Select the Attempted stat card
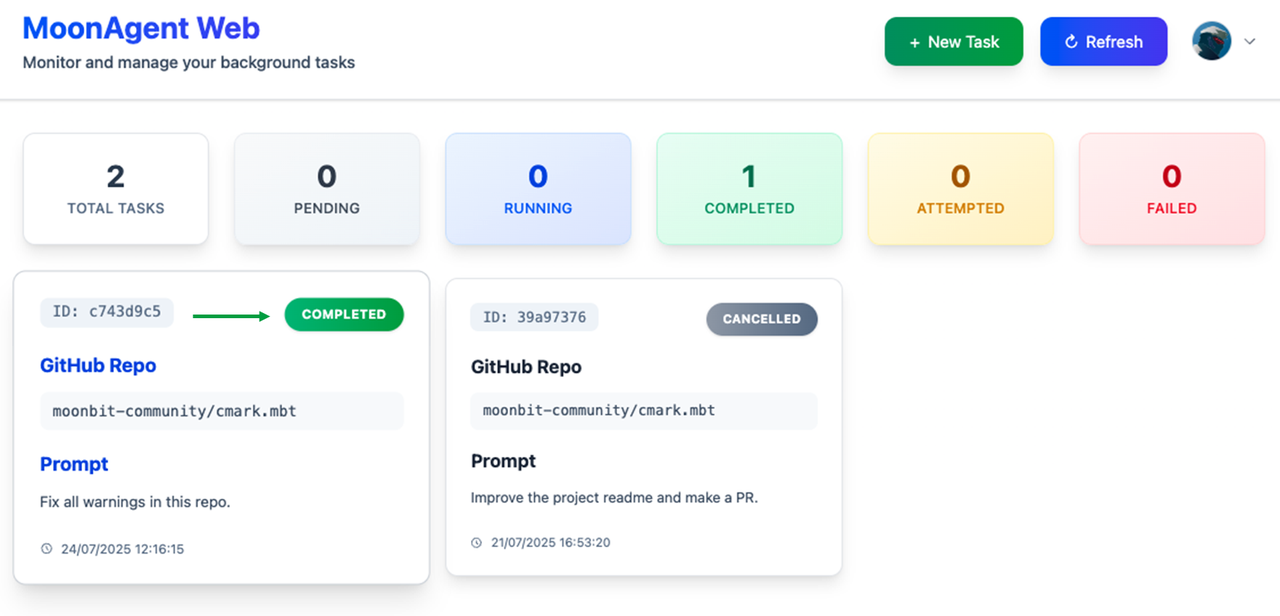The height and width of the screenshot is (616, 1280). pos(960,189)
